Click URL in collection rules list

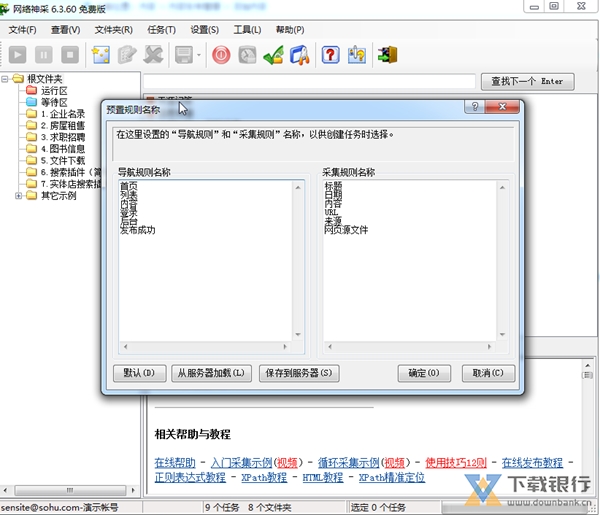click(x=331, y=212)
